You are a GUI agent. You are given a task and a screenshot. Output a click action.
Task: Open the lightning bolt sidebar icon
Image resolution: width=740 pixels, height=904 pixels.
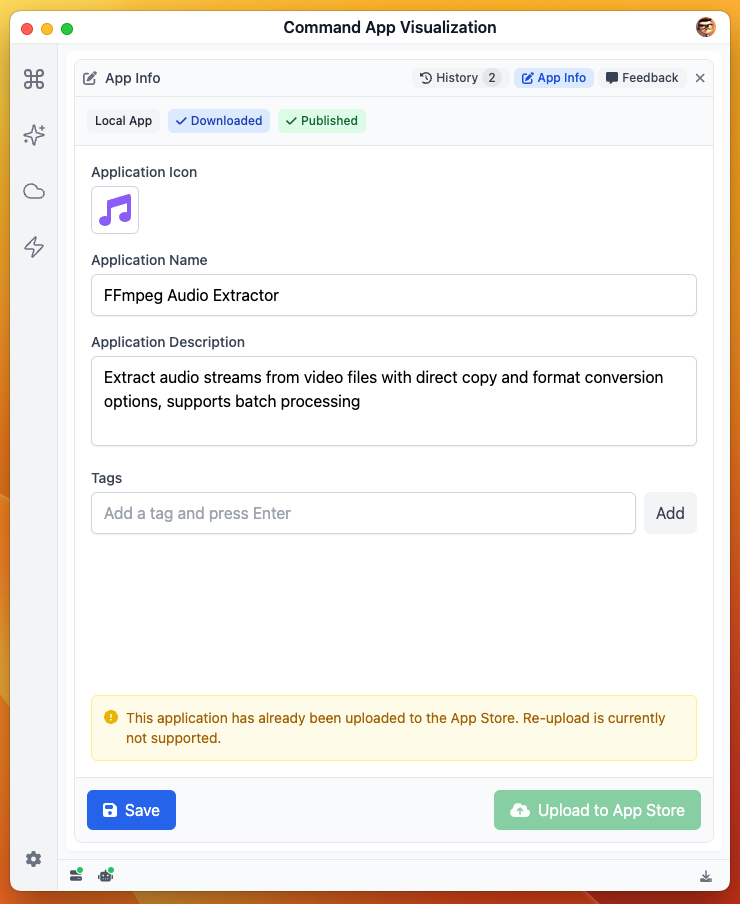point(34,247)
